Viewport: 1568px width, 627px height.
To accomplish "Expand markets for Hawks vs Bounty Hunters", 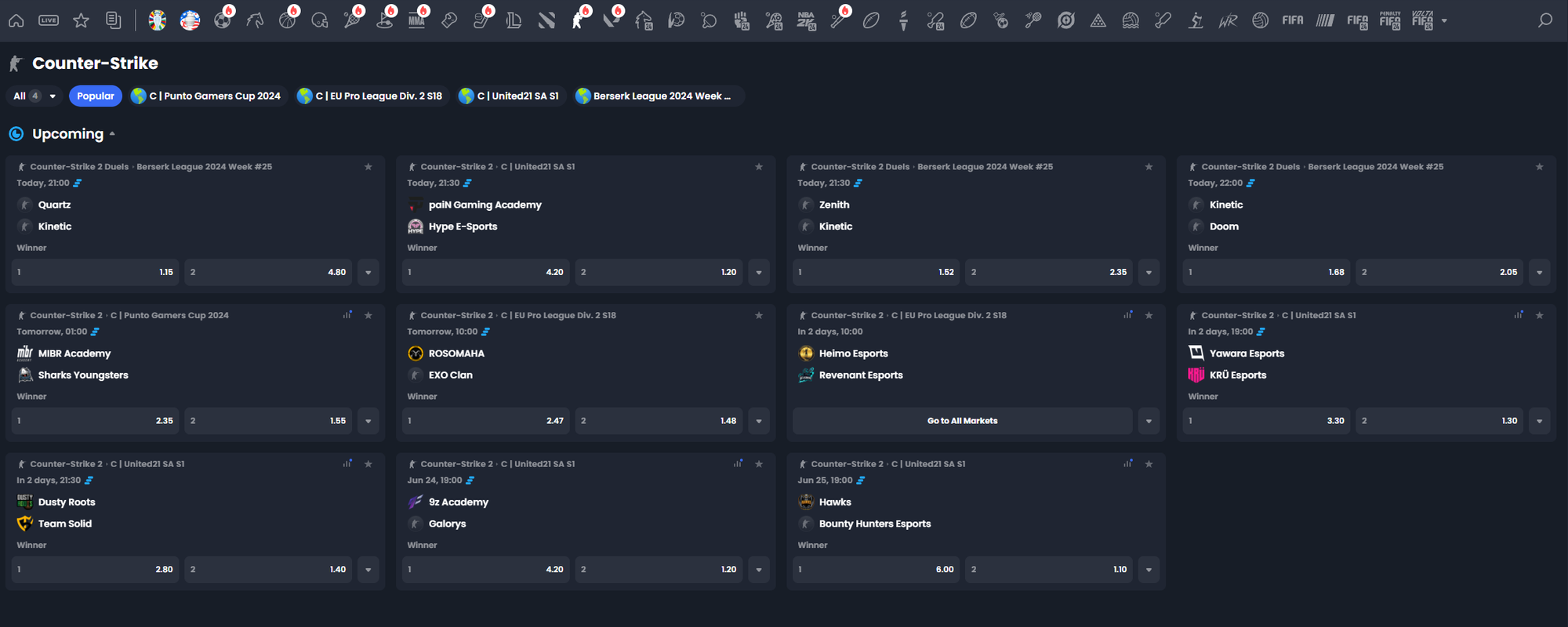I will pos(1149,570).
